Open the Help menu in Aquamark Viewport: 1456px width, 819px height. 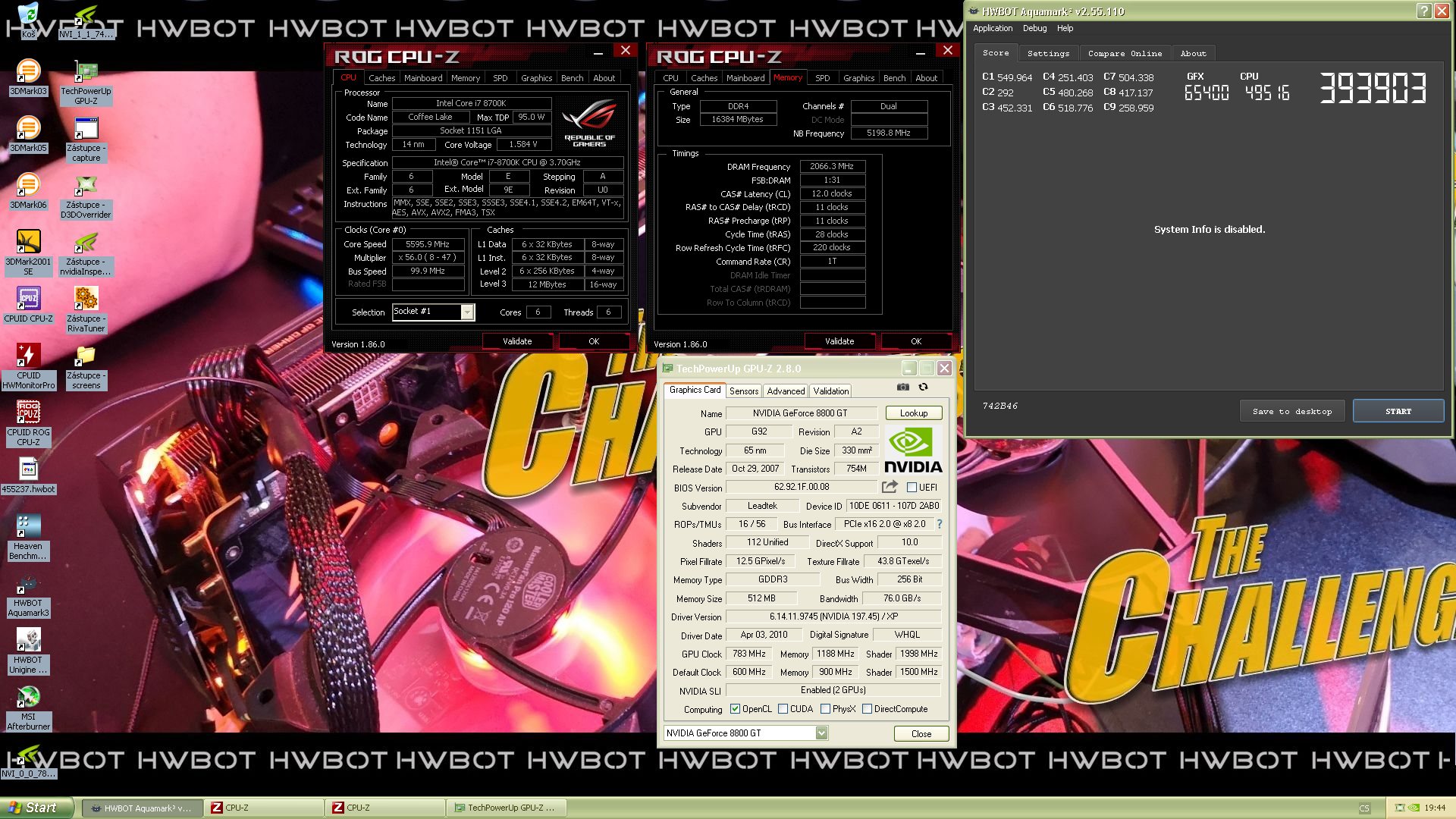point(1065,28)
